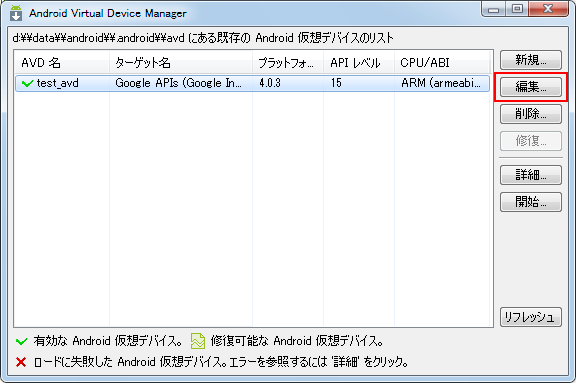Click the 詳細... (Details) button
The height and width of the screenshot is (383, 576).
pos(530,175)
